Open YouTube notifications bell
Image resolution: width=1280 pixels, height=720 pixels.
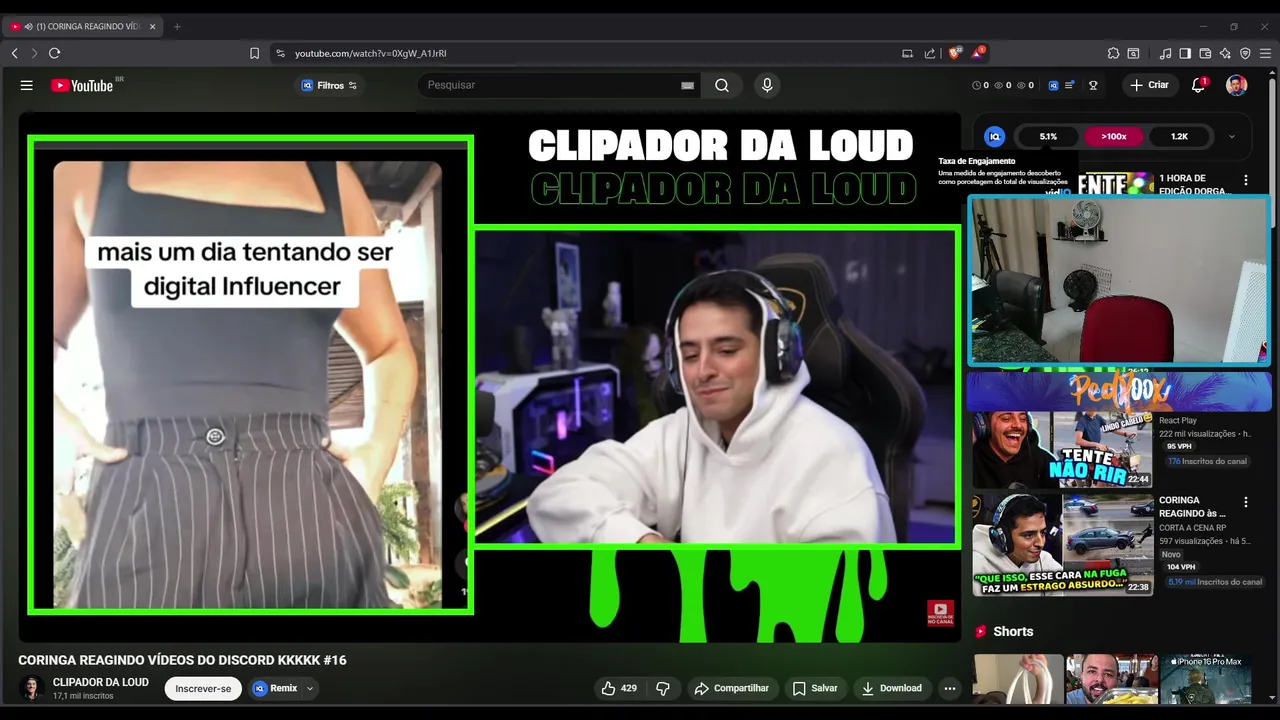tap(1198, 85)
